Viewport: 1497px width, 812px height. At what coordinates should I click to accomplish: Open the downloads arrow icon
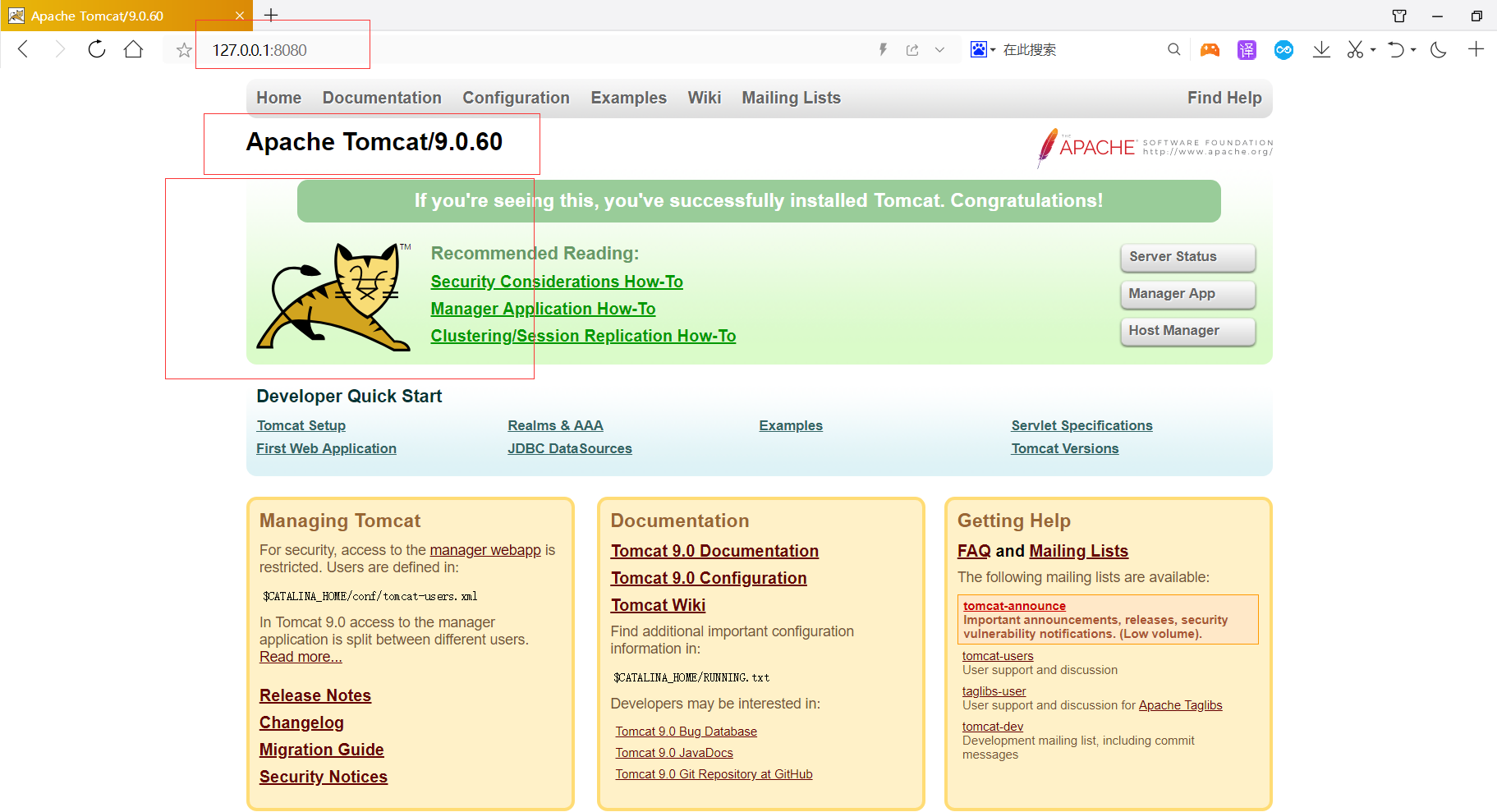pyautogui.click(x=1321, y=50)
